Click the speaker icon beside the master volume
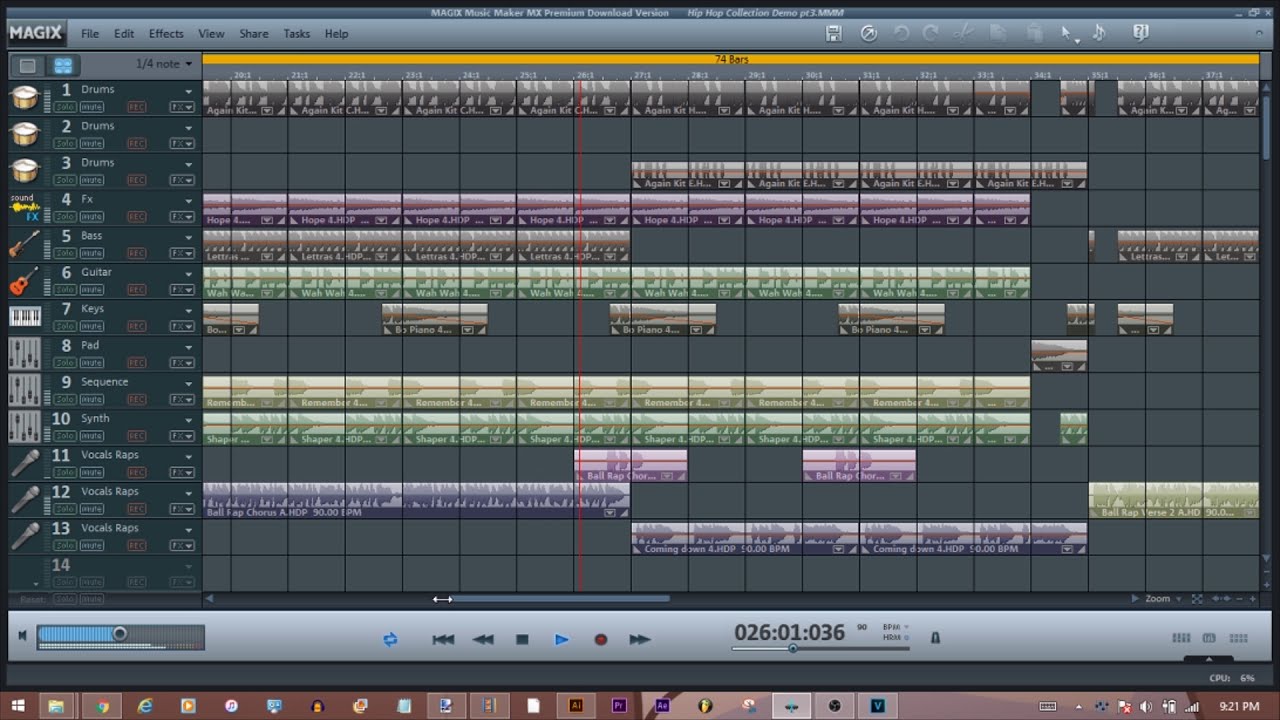Viewport: 1280px width, 720px height. point(22,636)
